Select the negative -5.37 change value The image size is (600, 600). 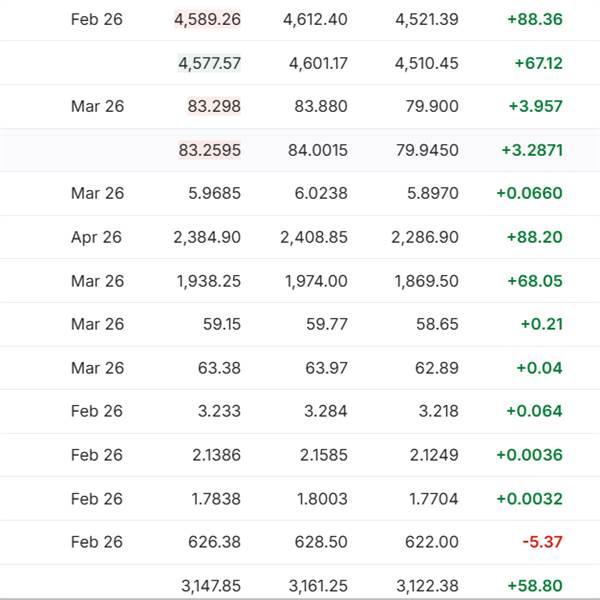tap(542, 542)
